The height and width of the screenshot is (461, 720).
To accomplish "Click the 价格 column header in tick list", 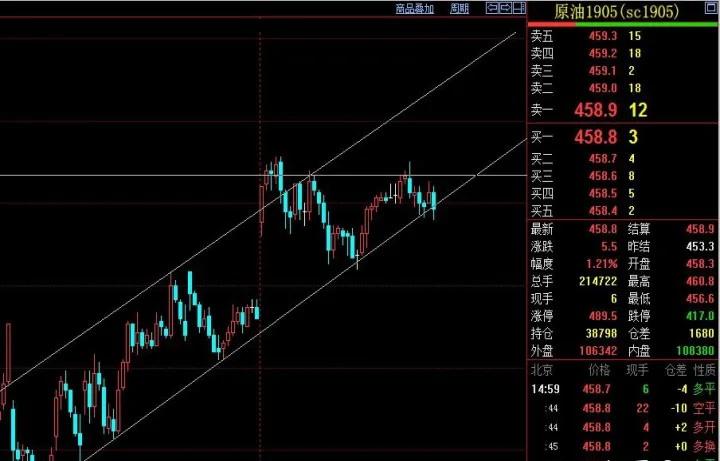I will pos(600,370).
